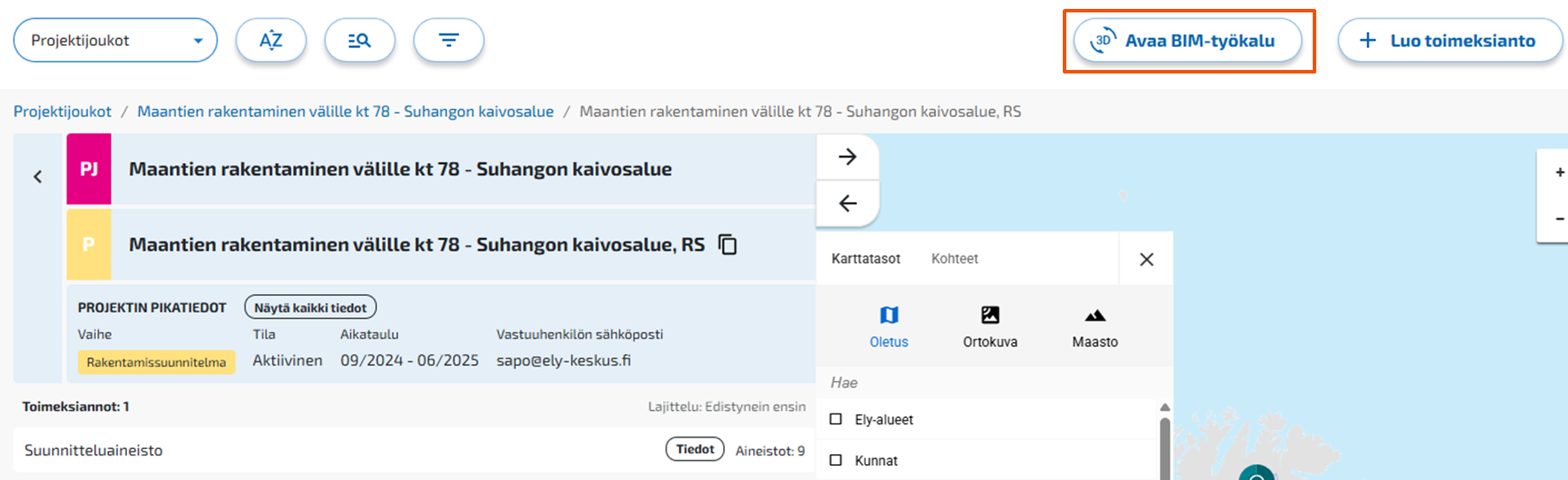Image resolution: width=1568 pixels, height=480 pixels.
Task: Select the Ortokuva basemap icon
Action: (x=990, y=315)
